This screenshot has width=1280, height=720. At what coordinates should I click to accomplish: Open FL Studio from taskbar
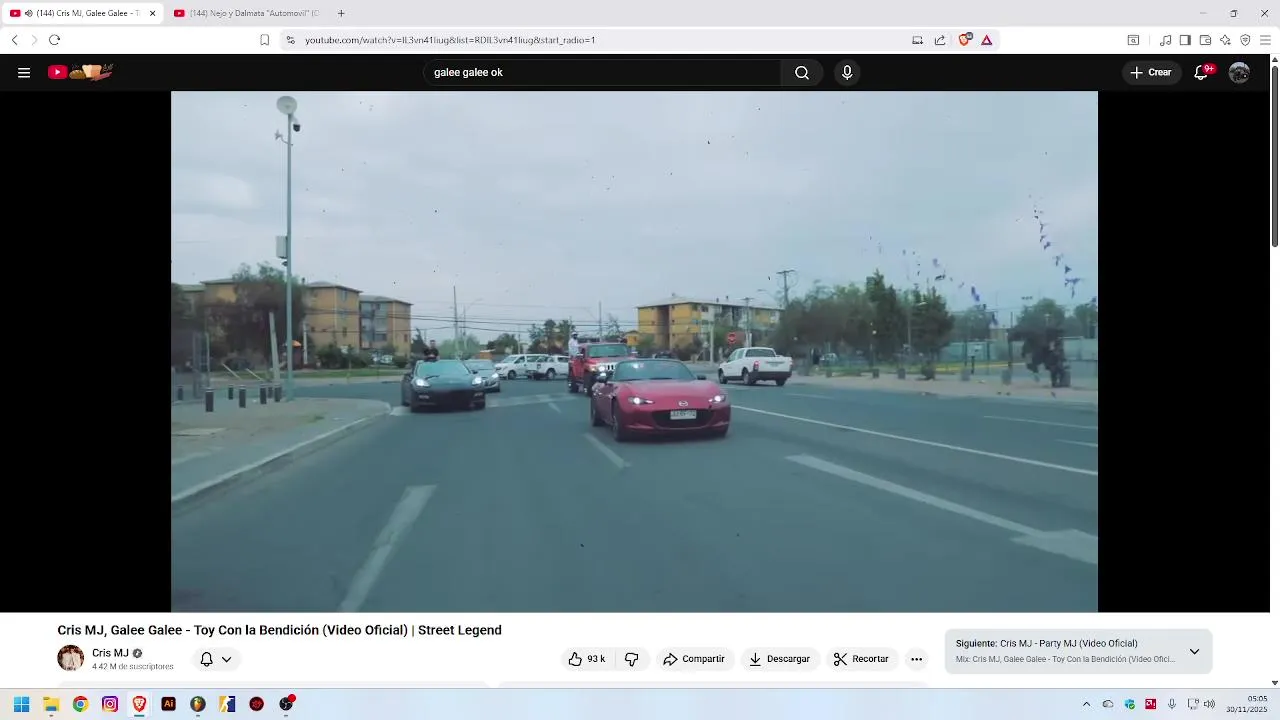[x=198, y=704]
